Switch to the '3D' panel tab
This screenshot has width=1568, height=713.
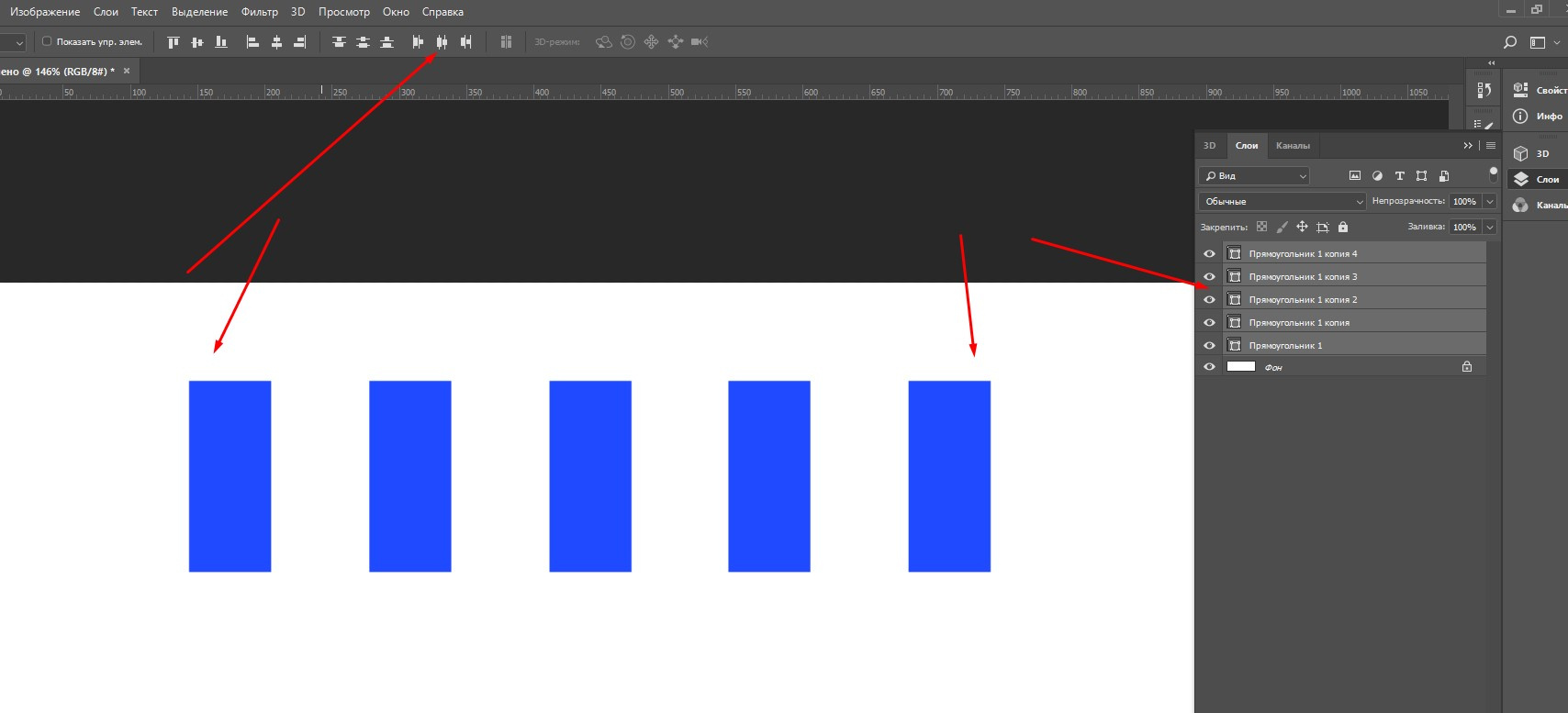click(1209, 146)
